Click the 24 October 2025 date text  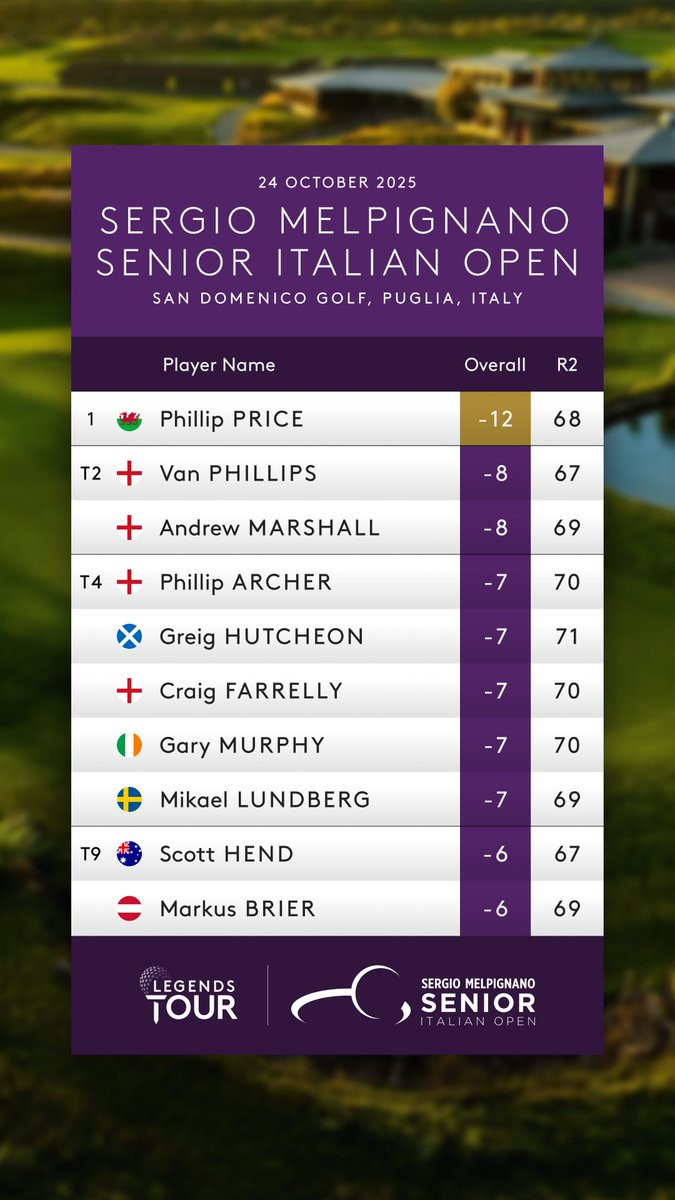point(337,183)
